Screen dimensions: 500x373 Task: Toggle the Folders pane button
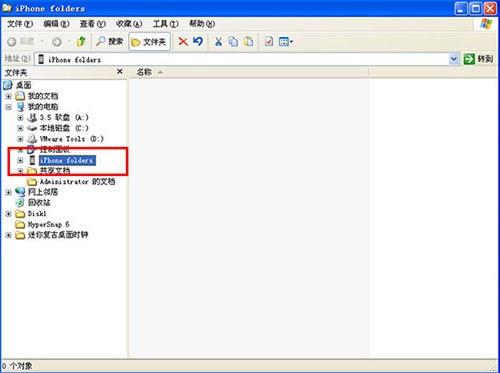149,42
